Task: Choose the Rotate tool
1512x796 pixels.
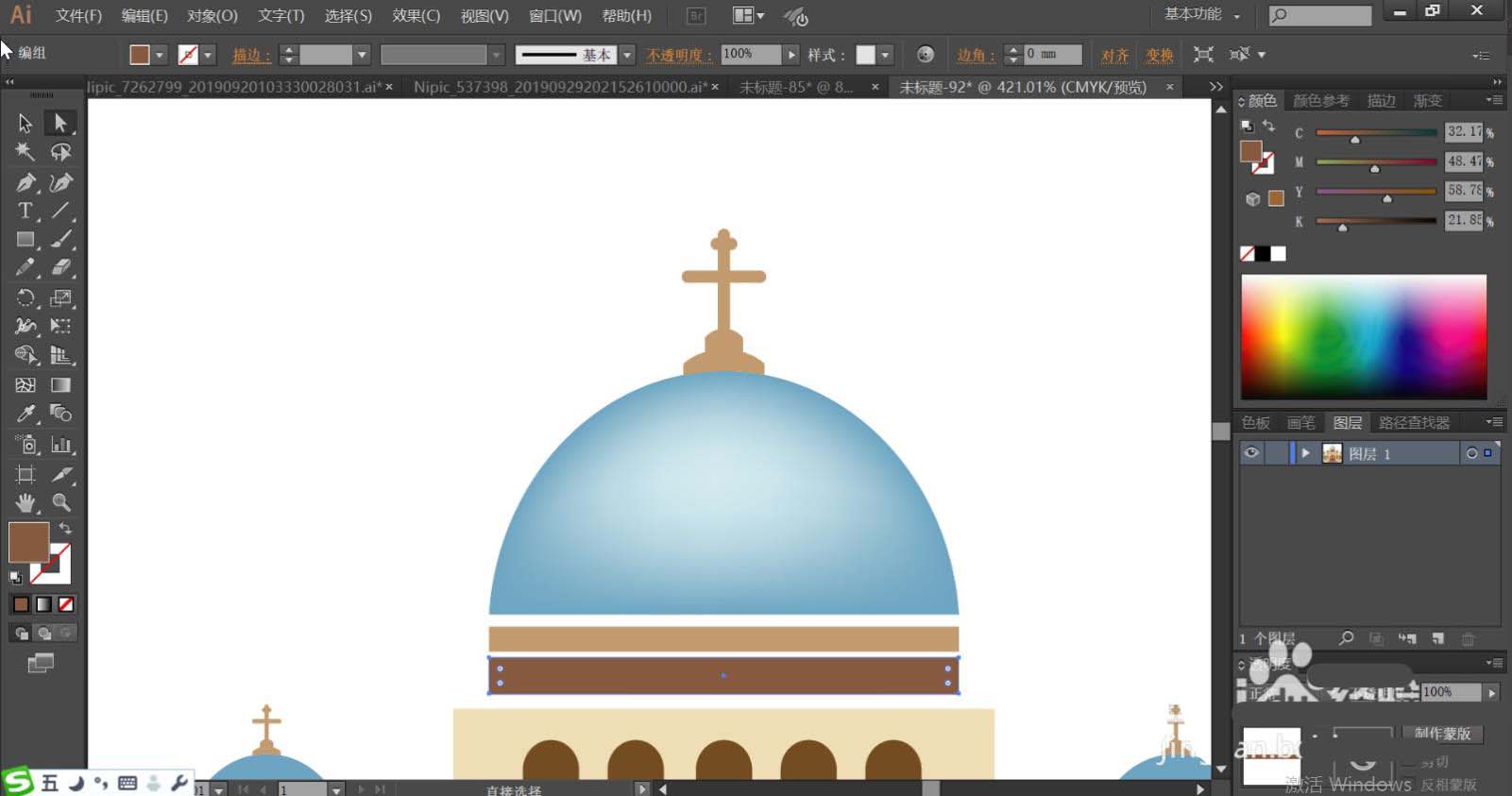Action: 25,298
